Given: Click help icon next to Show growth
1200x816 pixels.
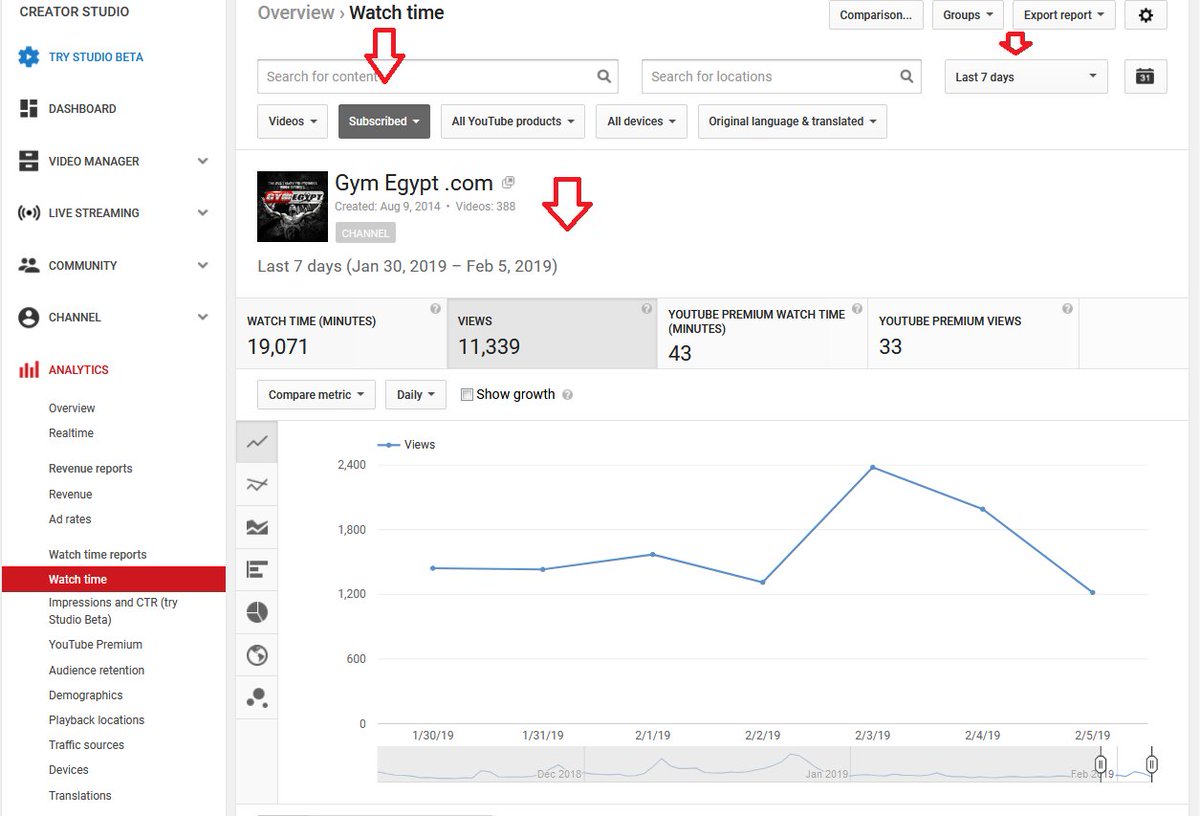Looking at the screenshot, I should 567,395.
